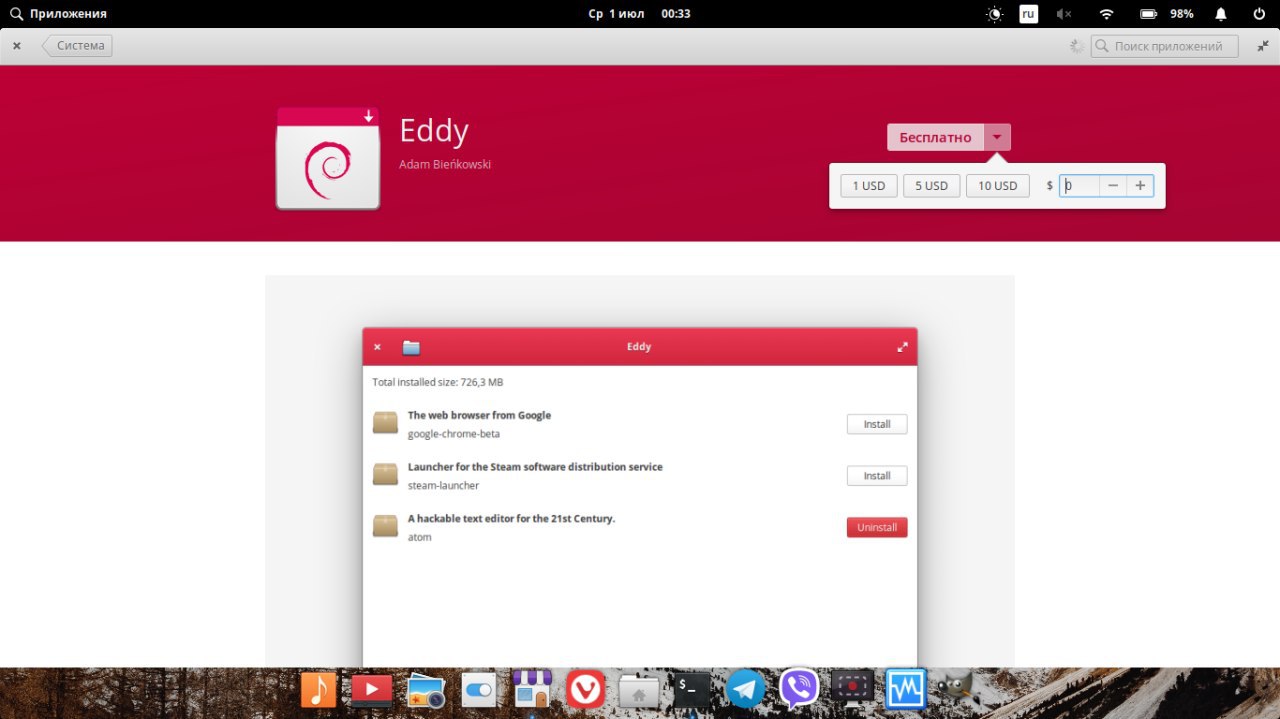The width and height of the screenshot is (1280, 719).
Task: Click 'Total installed size: 726,3 MB' text
Action: click(x=438, y=382)
